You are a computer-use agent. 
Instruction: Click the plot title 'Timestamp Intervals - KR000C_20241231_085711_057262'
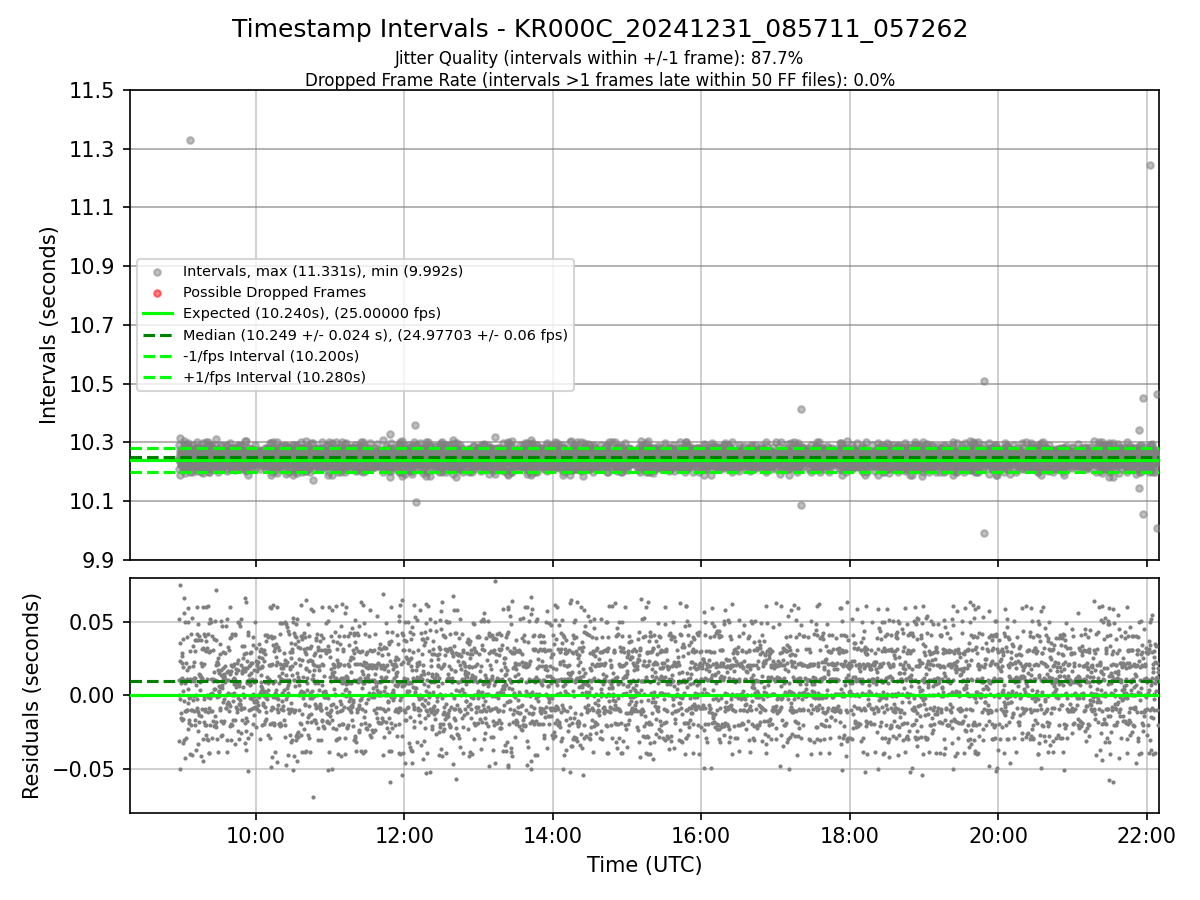(600, 29)
